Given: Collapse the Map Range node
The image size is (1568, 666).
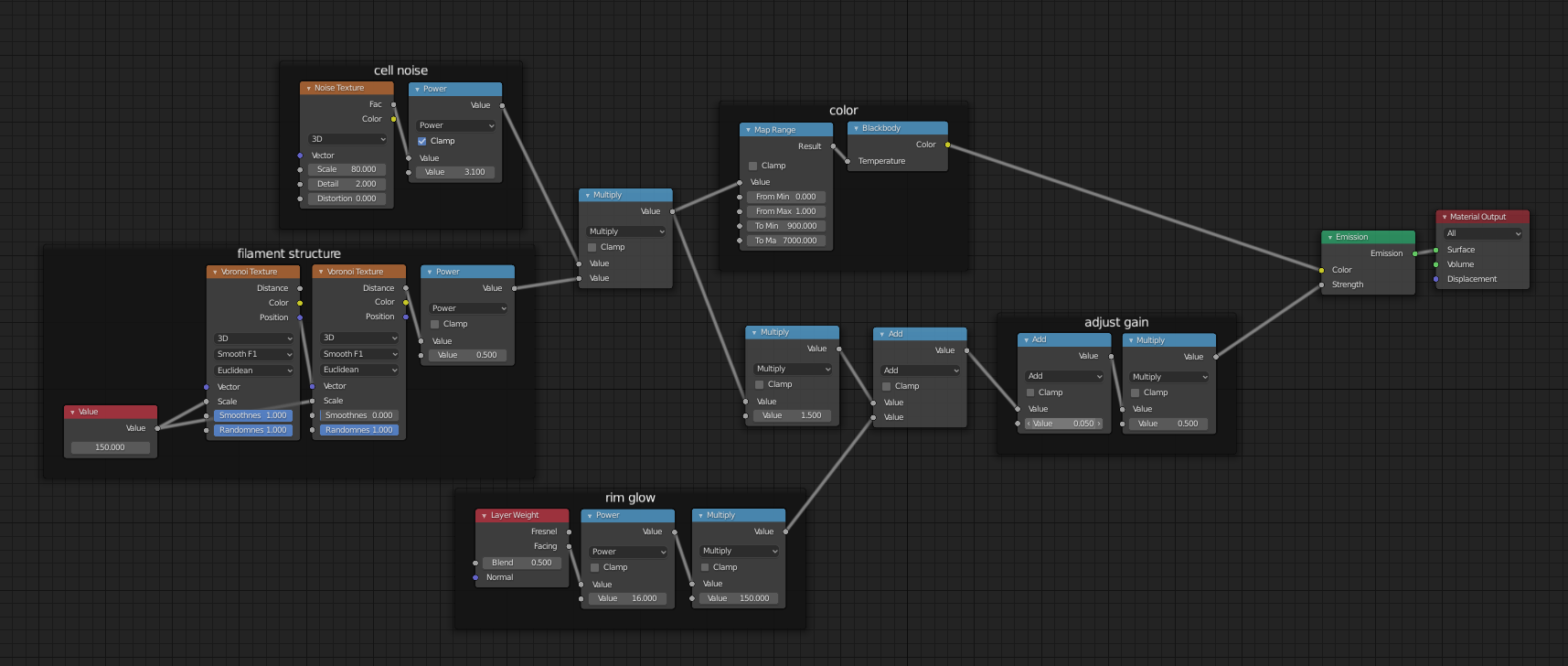Looking at the screenshot, I should point(748,130).
